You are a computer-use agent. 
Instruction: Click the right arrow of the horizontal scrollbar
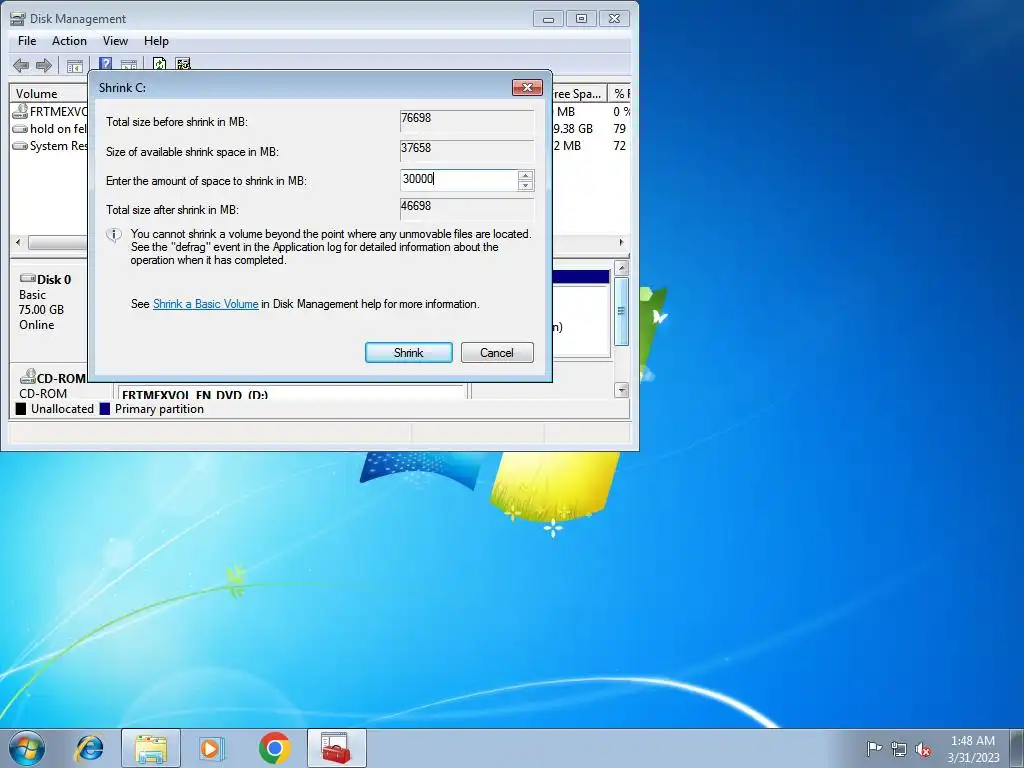coord(621,242)
